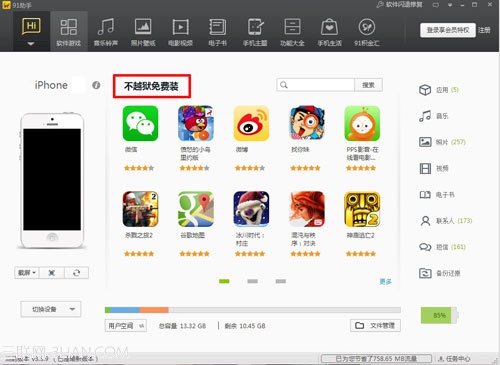Open the Ice Age Village icon

click(251, 209)
